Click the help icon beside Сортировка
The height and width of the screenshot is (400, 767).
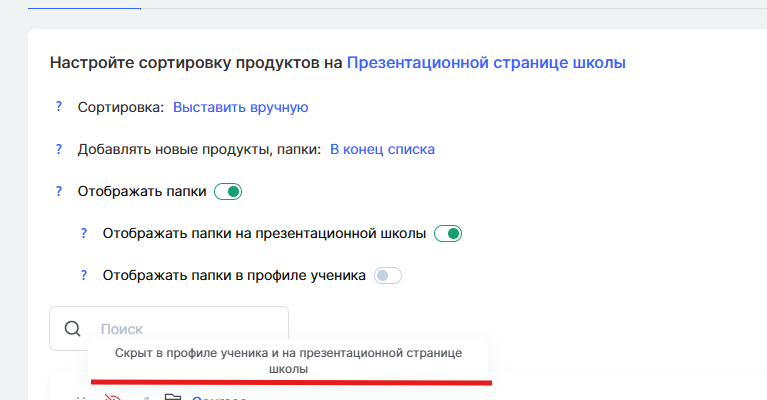(x=59, y=107)
